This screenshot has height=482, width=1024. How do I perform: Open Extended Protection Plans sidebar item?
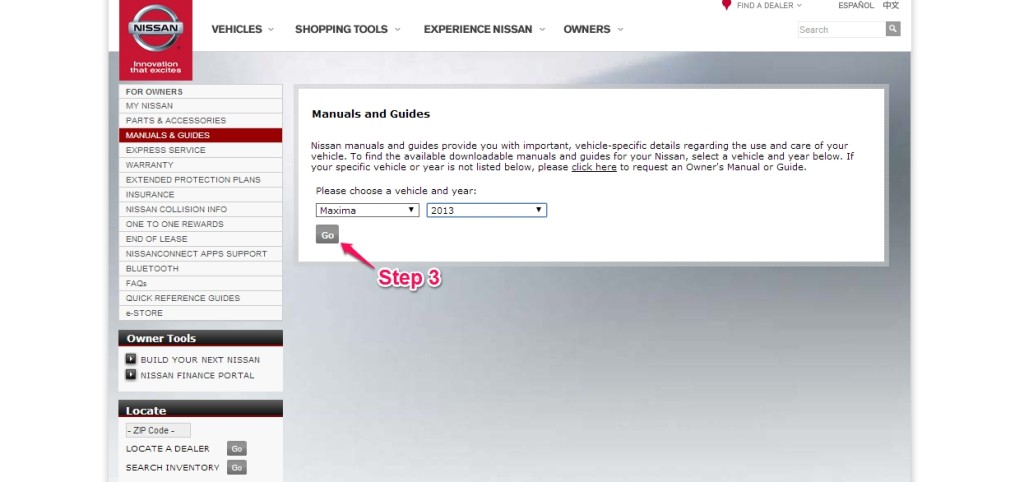(200, 180)
